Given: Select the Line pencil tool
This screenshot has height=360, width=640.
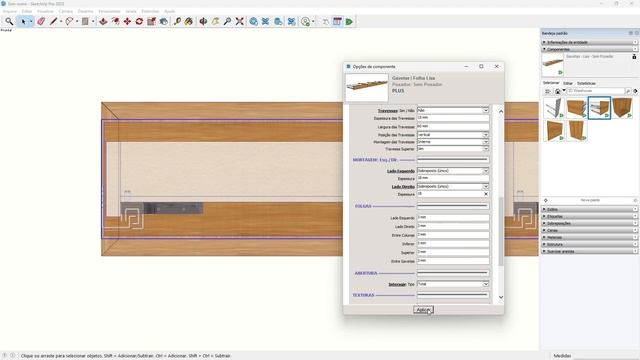Looking at the screenshot, I should (53, 21).
